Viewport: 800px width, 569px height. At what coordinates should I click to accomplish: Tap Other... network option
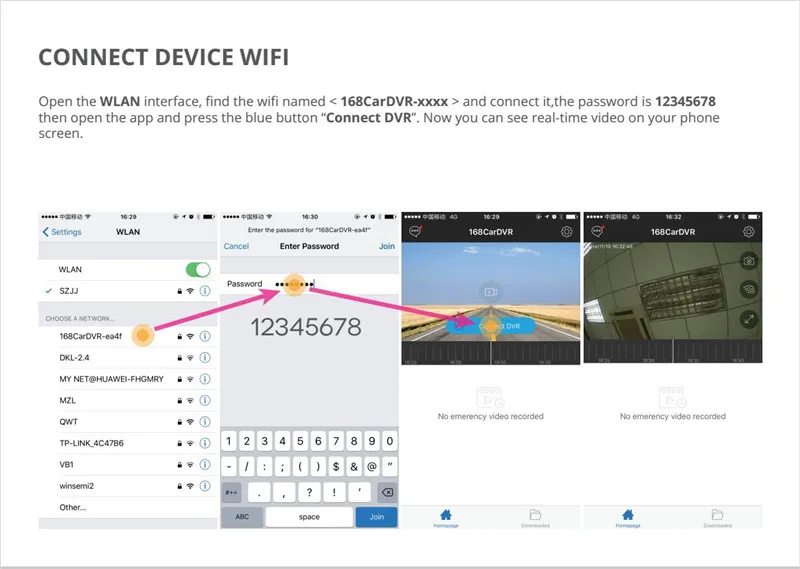128,507
